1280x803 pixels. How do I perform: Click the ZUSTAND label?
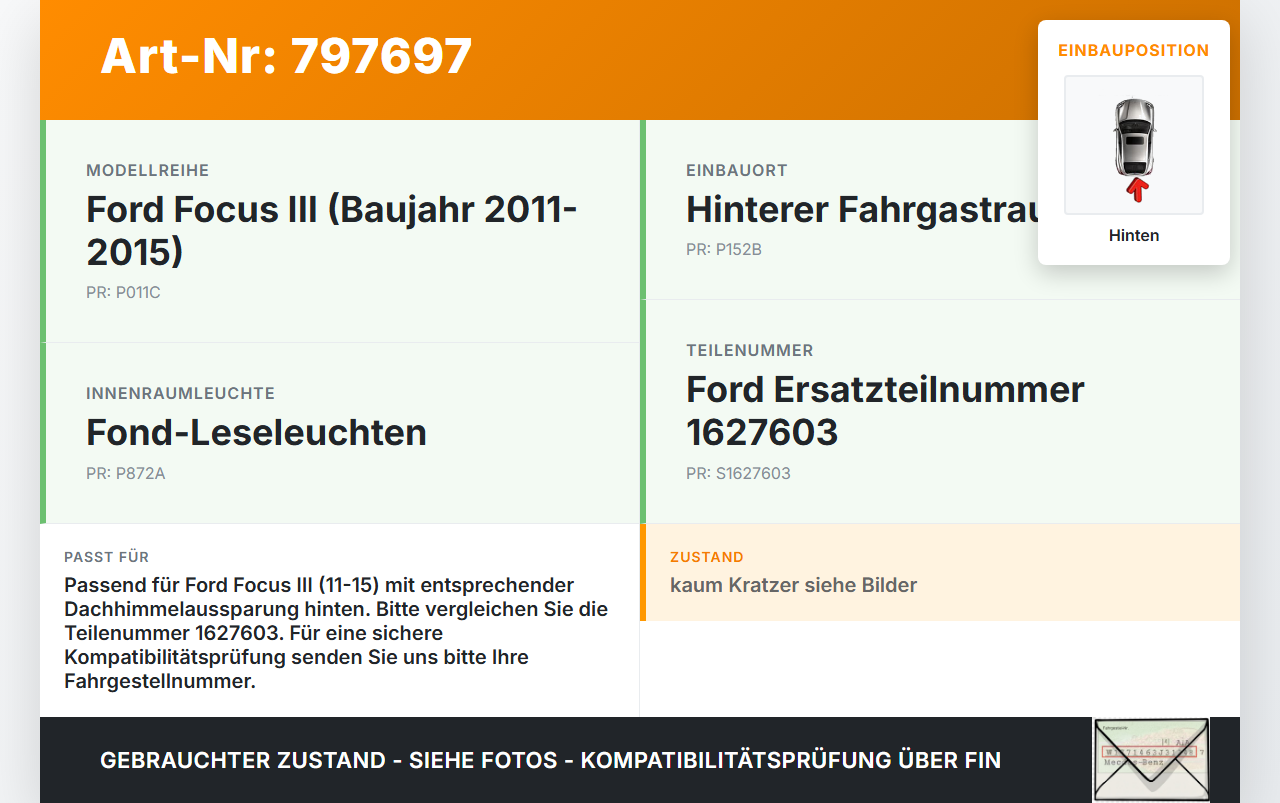tap(707, 557)
